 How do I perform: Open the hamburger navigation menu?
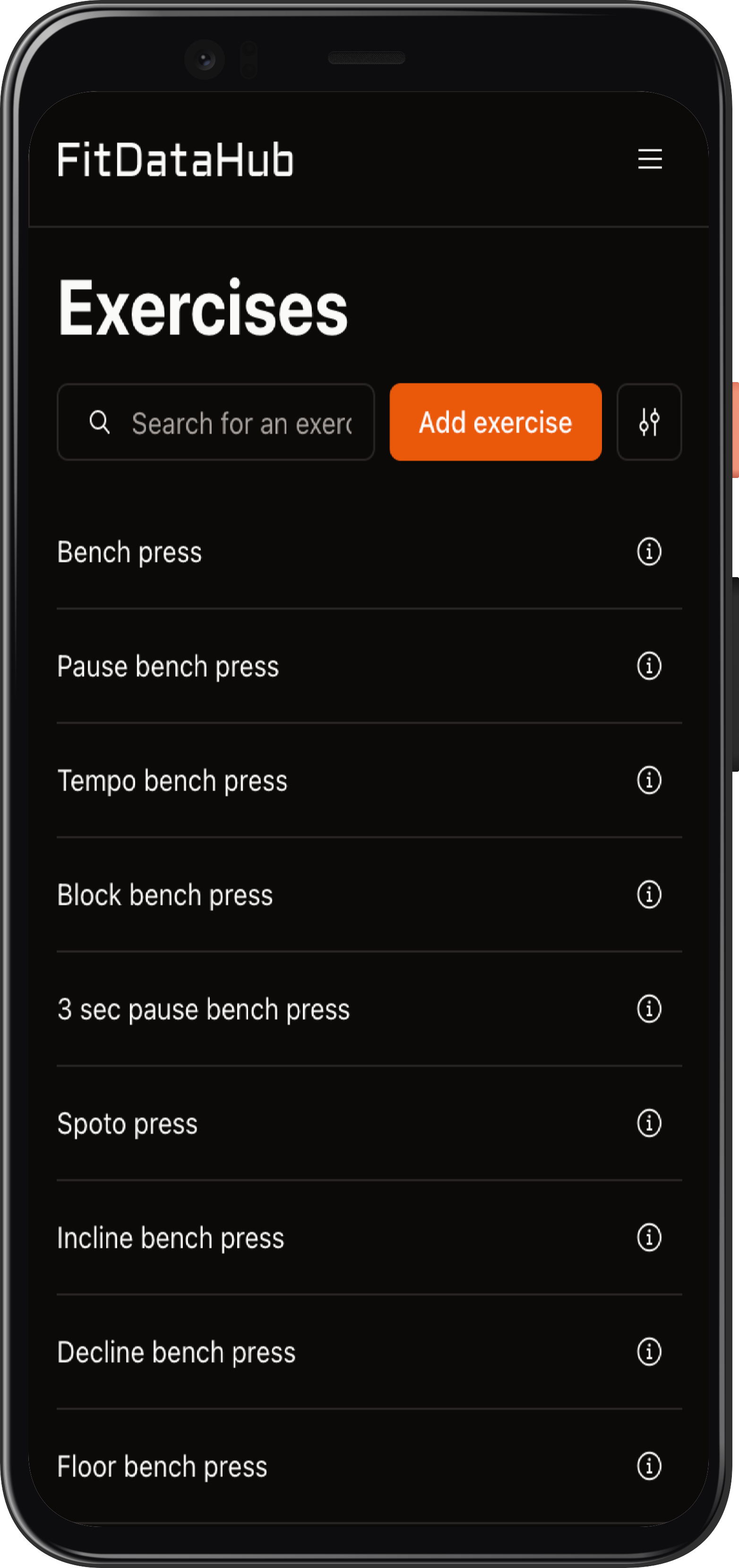650,160
